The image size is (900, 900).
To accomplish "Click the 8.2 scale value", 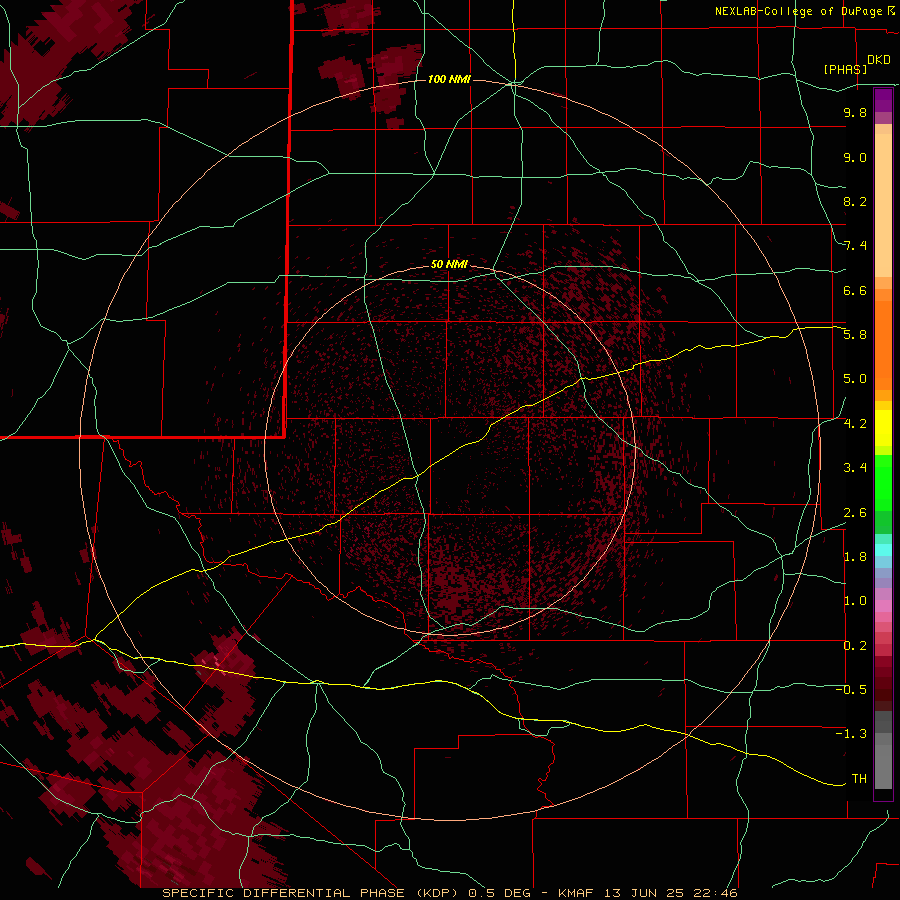I will point(855,201).
